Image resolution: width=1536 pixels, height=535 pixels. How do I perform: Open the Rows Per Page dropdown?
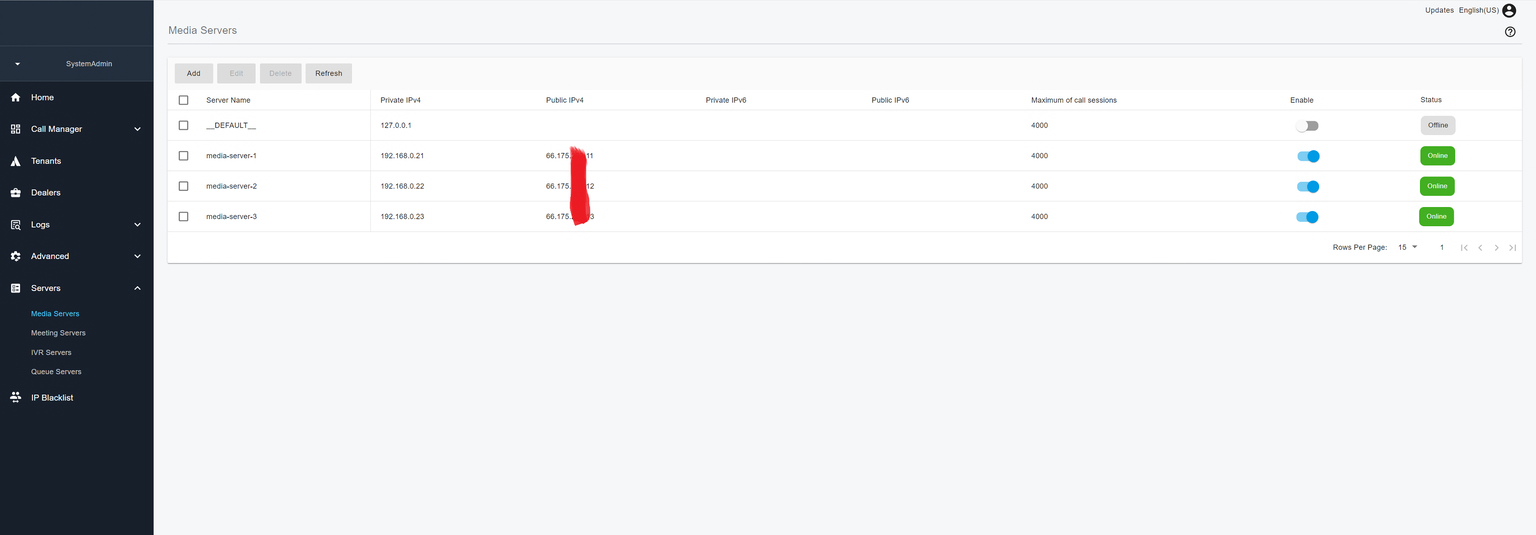1408,247
